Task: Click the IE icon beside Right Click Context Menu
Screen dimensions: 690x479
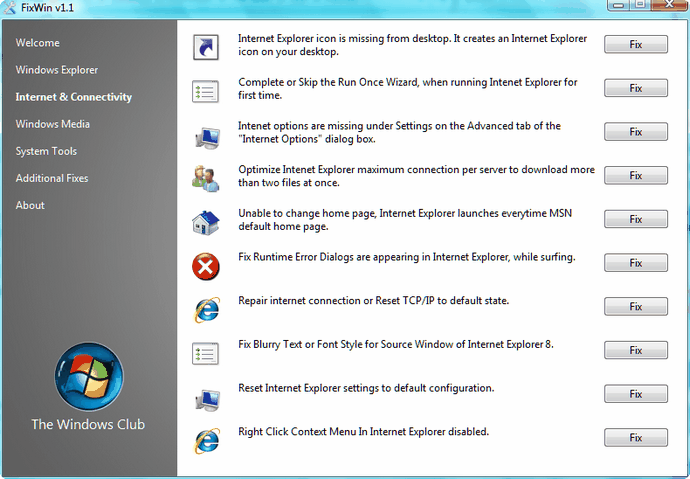Action: click(x=206, y=441)
